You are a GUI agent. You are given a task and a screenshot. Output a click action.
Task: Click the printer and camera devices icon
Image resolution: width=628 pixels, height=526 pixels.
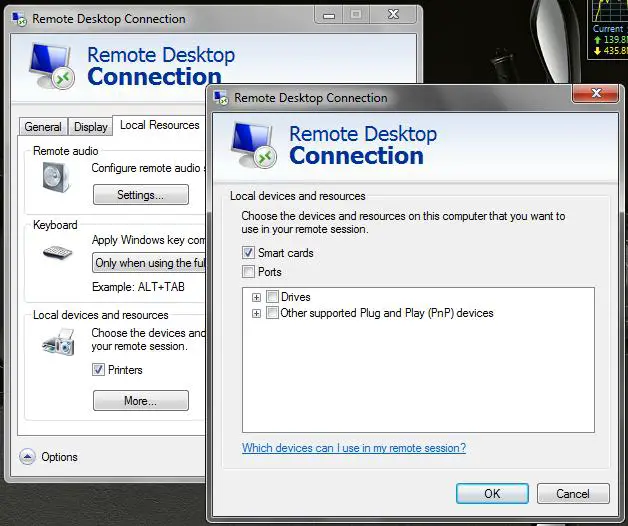tap(59, 342)
